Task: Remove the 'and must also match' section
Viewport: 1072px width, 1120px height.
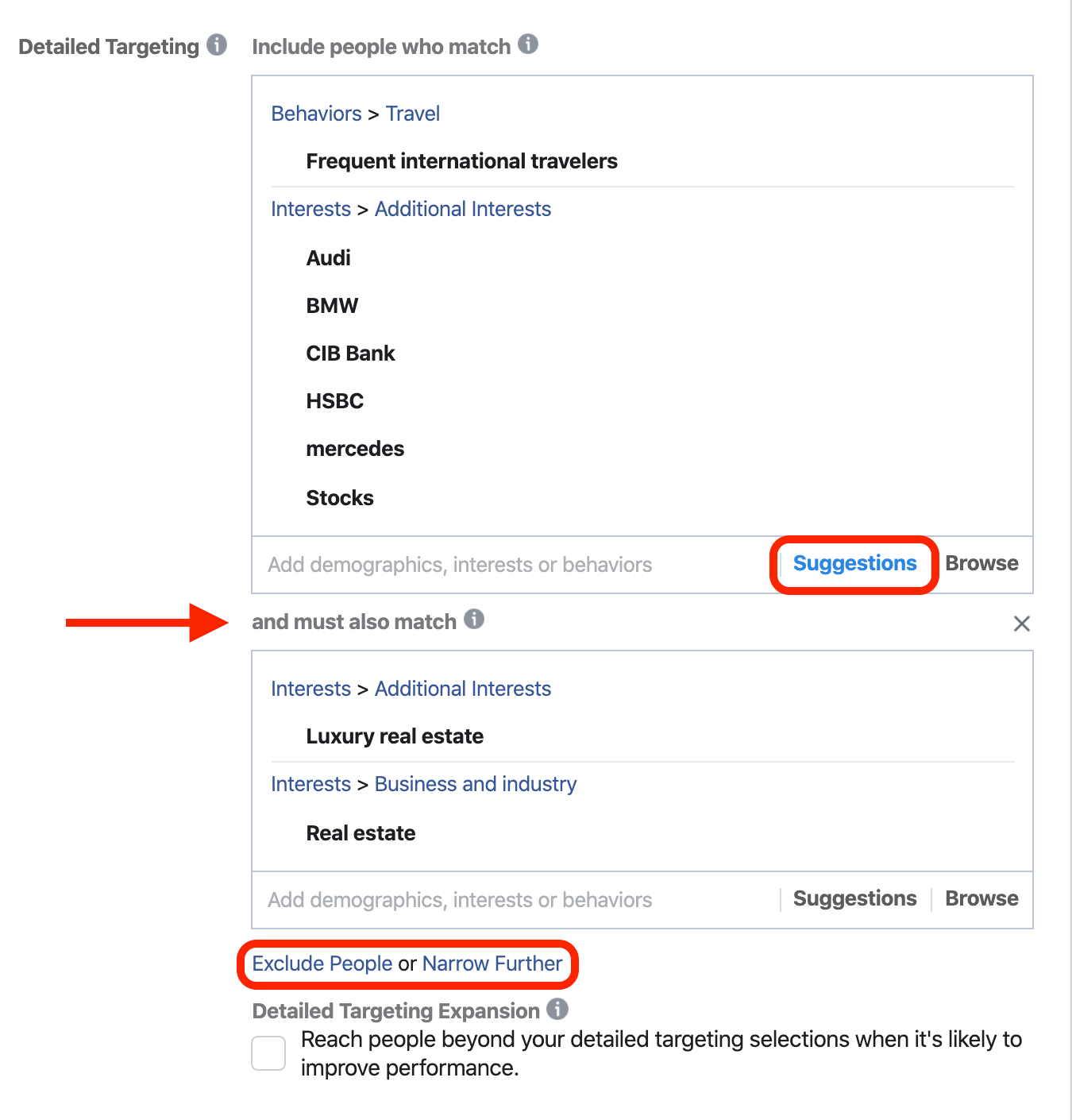Action: [1021, 624]
